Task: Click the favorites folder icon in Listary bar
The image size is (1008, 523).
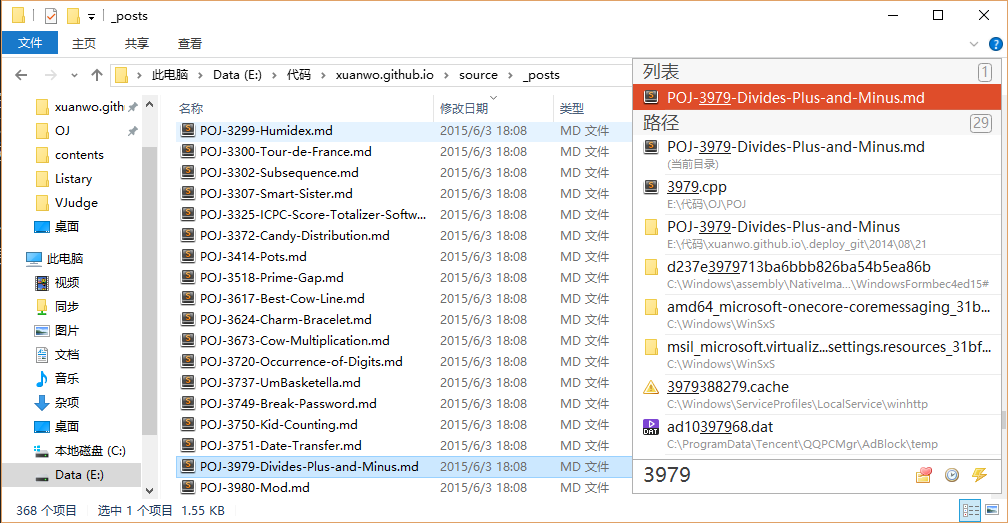Action: tap(923, 475)
